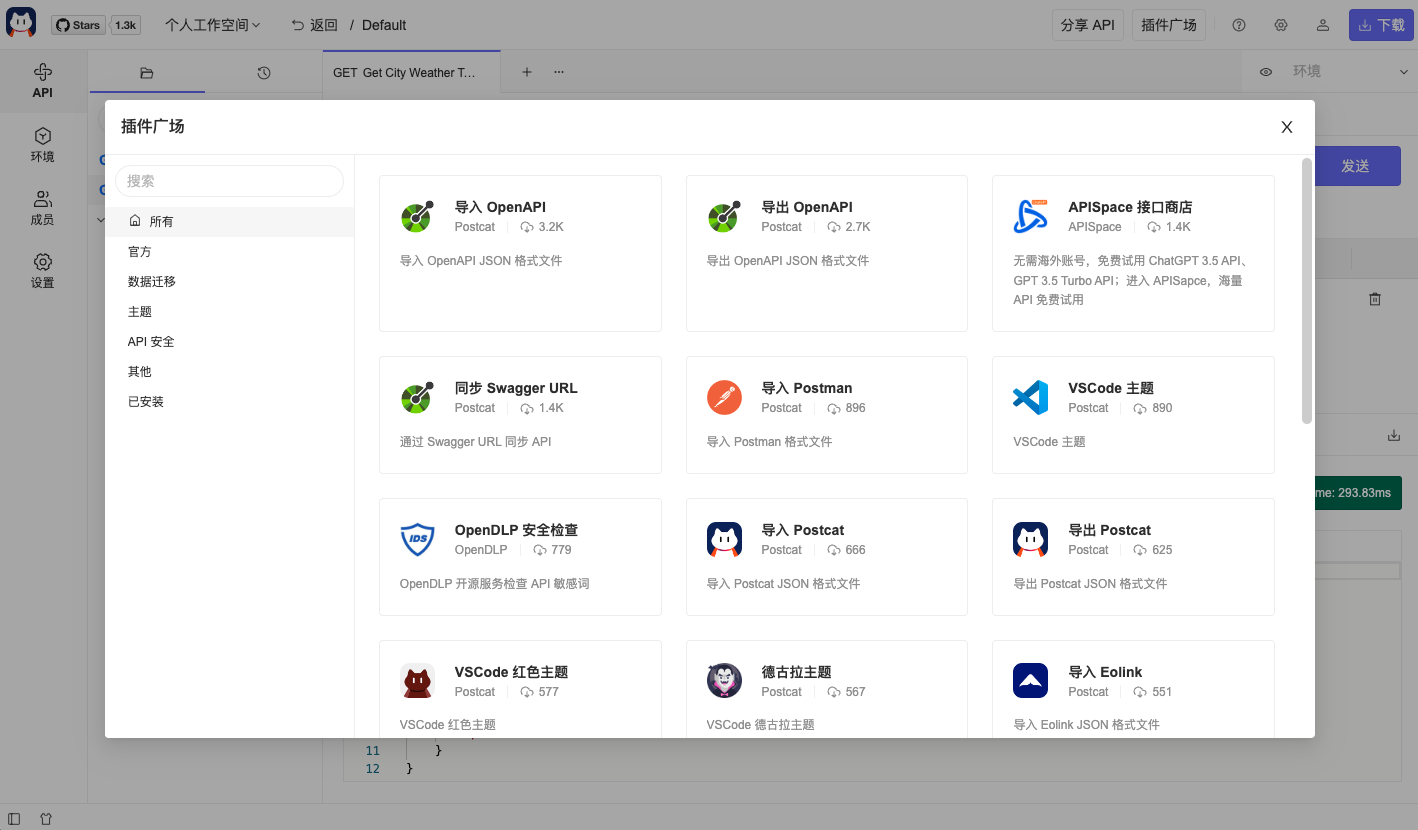
Task: Open the 导入 Postman plugin title
Action: [807, 388]
